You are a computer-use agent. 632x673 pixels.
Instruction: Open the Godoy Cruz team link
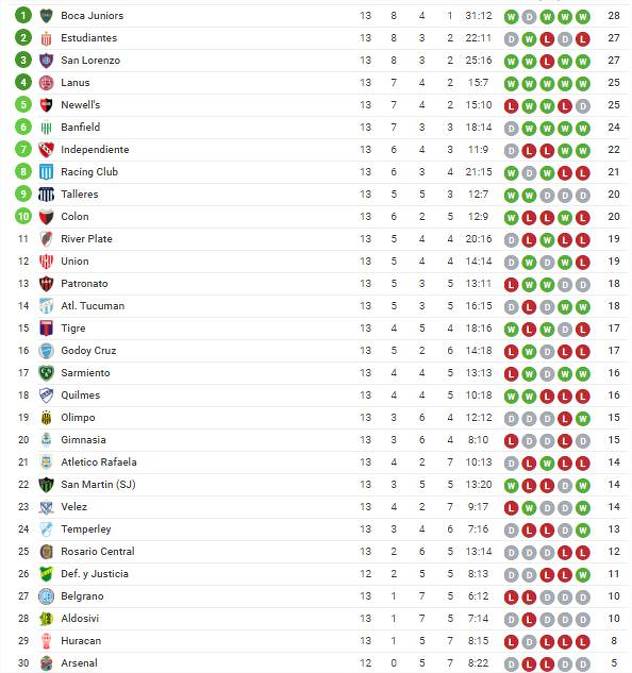(88, 351)
